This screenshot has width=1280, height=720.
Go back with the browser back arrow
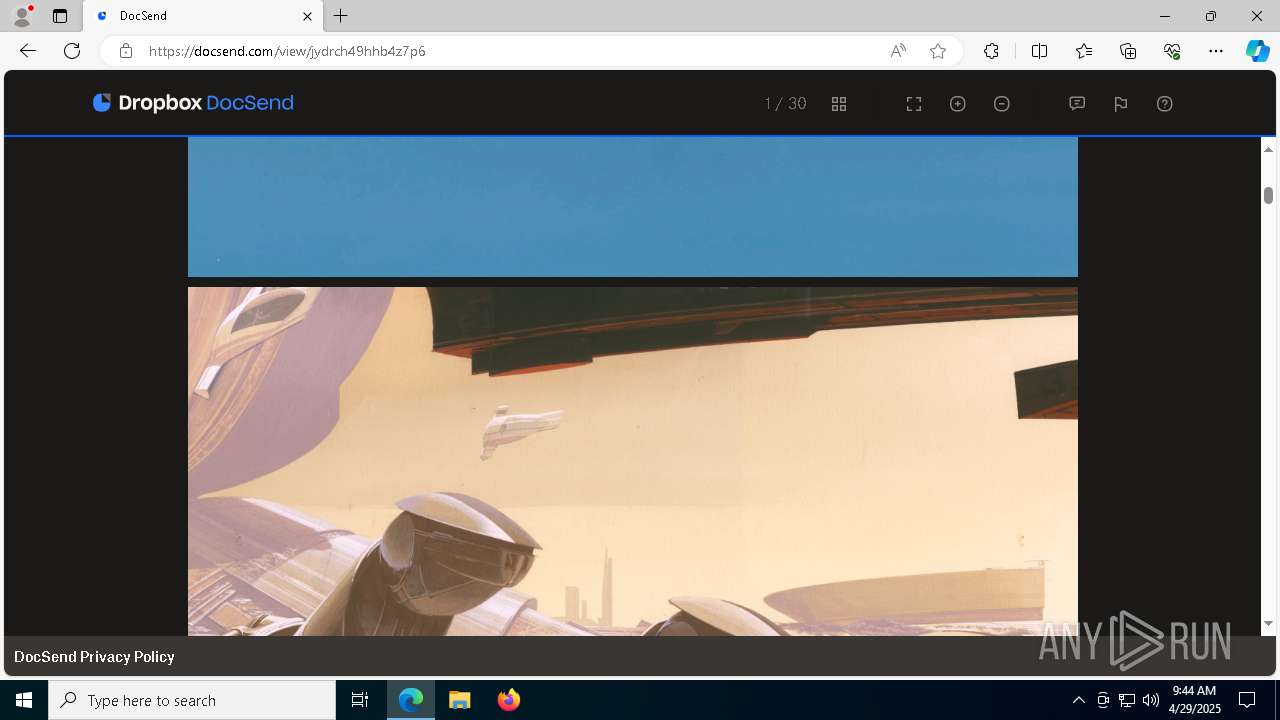tap(28, 51)
